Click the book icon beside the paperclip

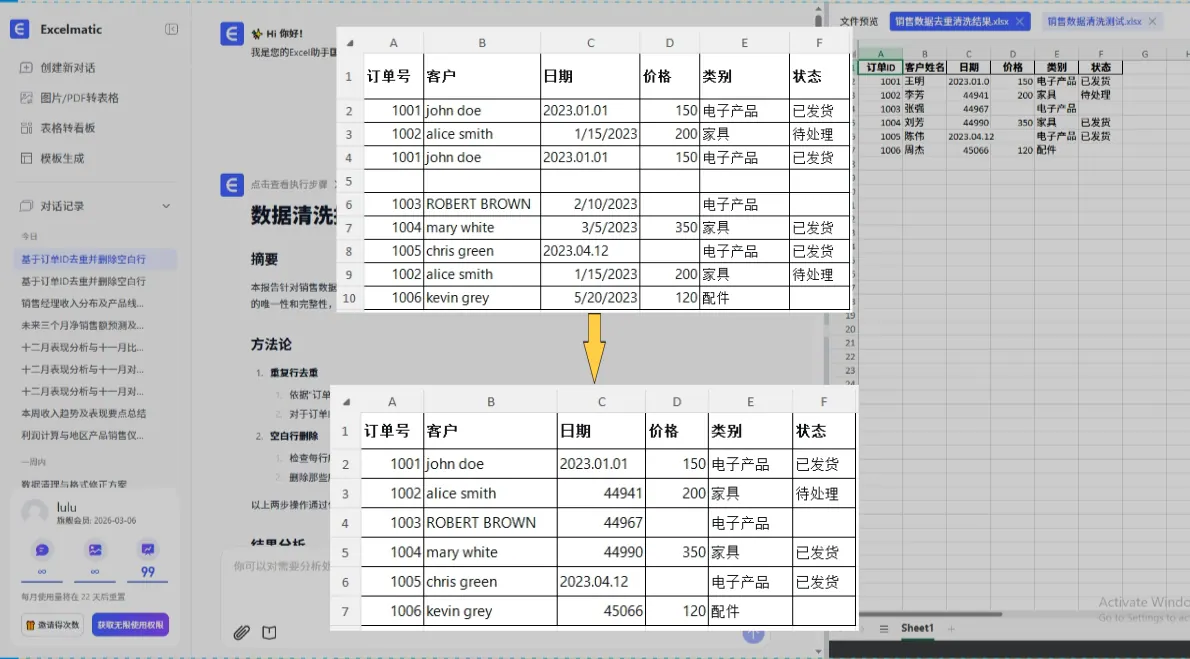269,632
